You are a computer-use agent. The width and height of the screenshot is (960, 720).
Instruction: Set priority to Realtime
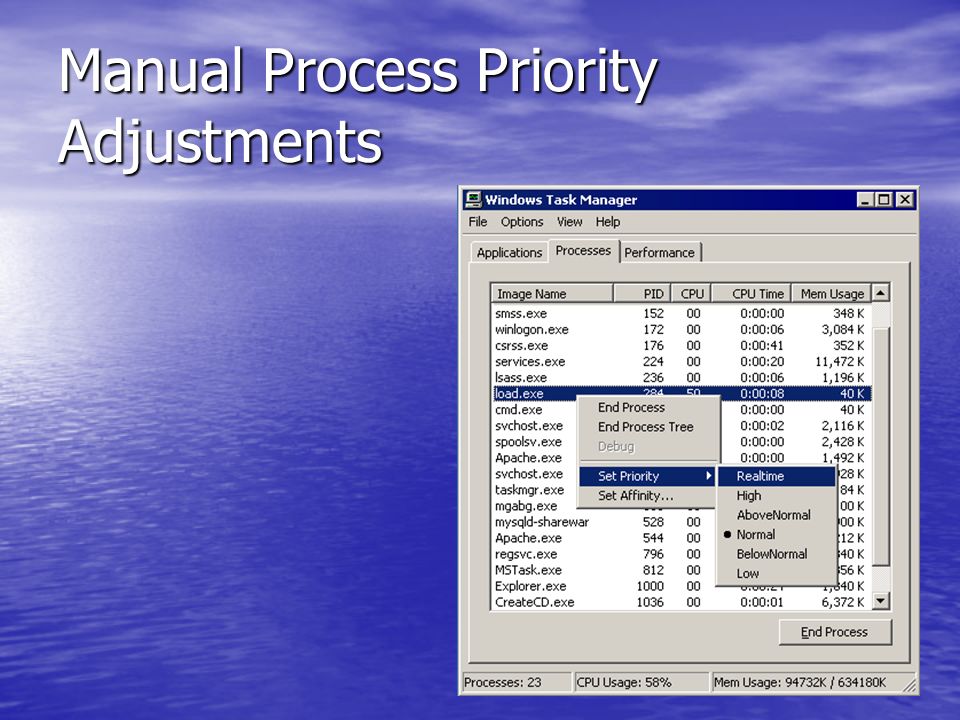pos(776,476)
